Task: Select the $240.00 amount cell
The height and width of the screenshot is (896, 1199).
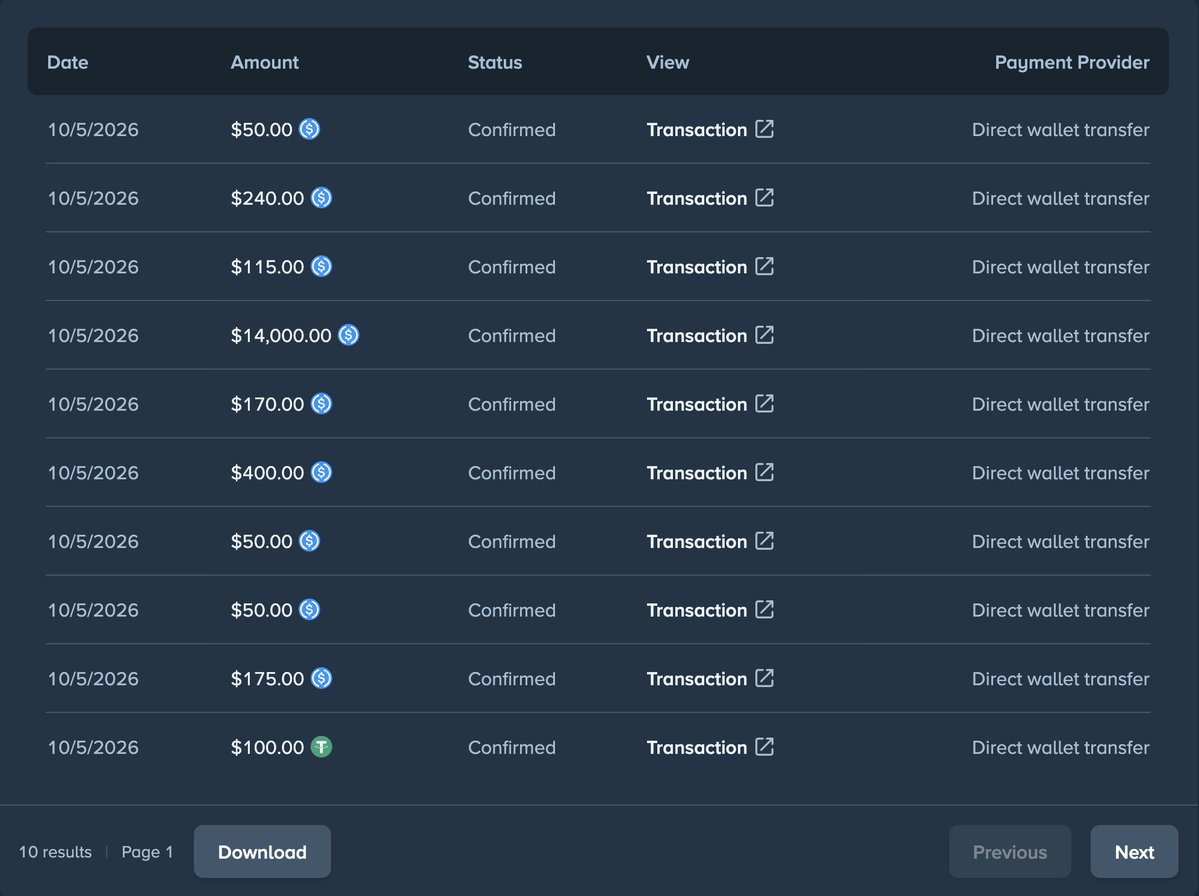Action: coord(268,198)
